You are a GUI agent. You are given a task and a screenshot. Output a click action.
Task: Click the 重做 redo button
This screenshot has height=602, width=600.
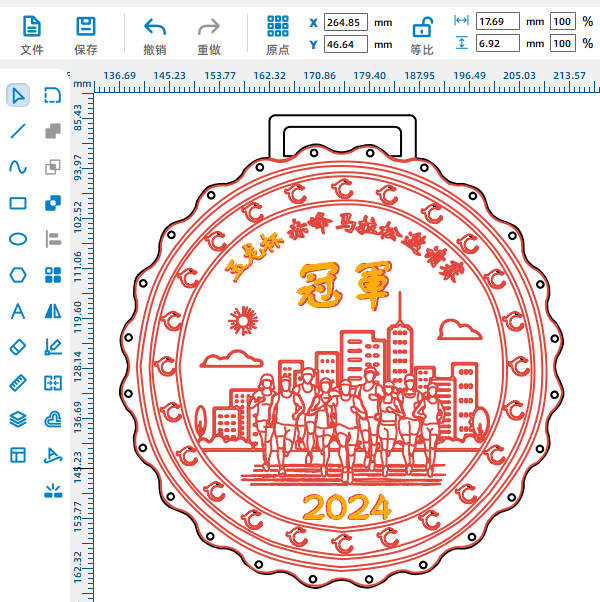(209, 34)
